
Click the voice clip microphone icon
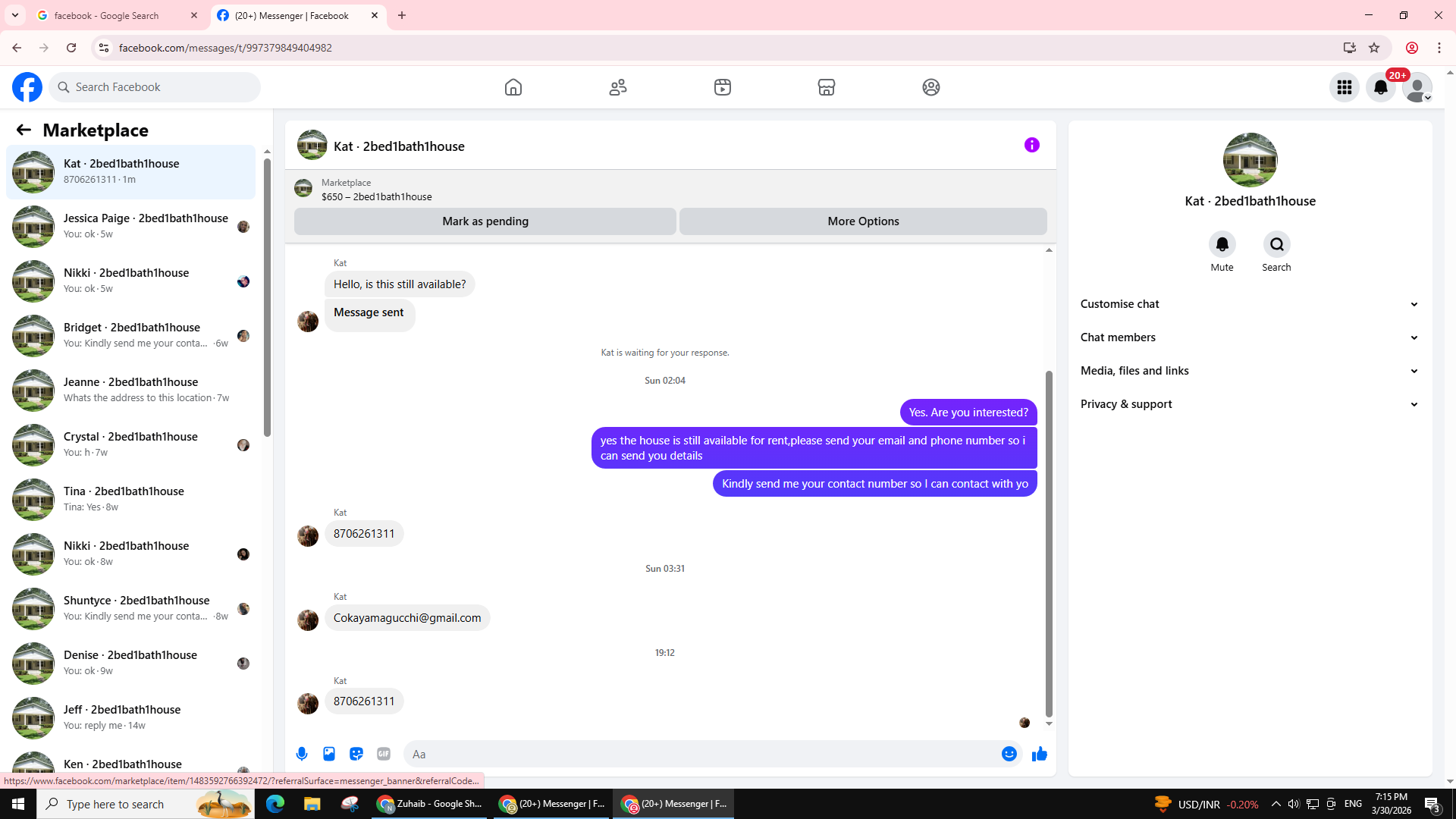pos(302,754)
